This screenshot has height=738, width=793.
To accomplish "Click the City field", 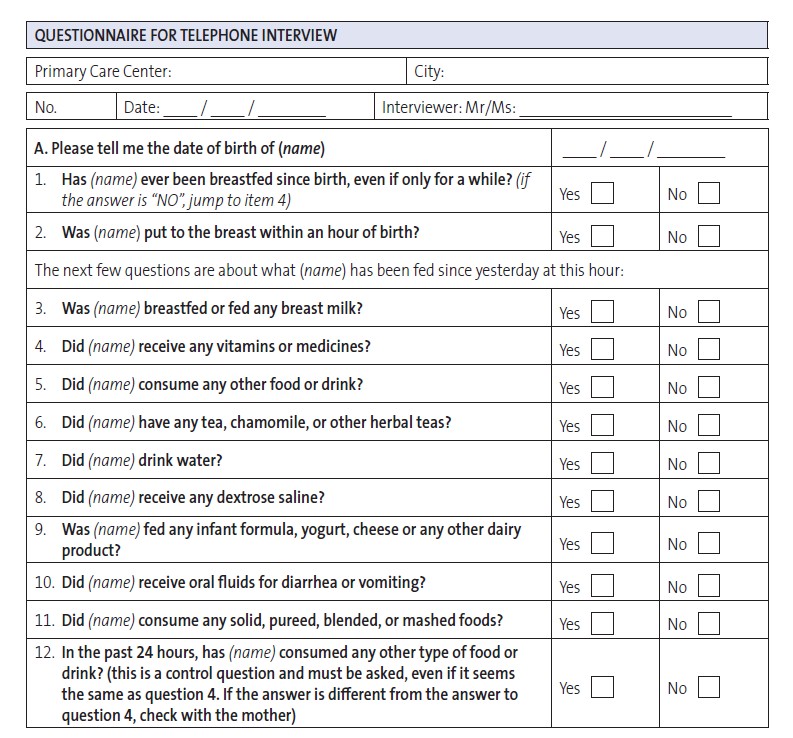I will tap(587, 71).
